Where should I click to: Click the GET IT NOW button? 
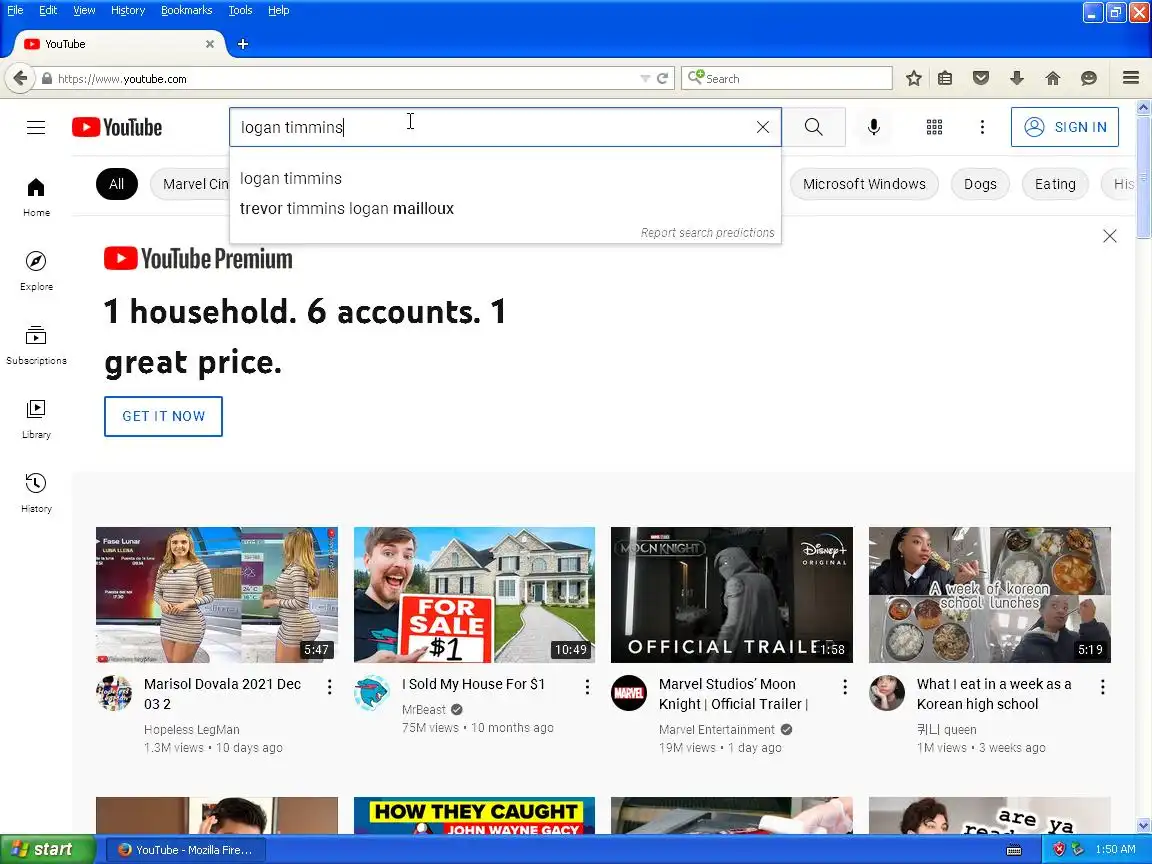click(163, 417)
